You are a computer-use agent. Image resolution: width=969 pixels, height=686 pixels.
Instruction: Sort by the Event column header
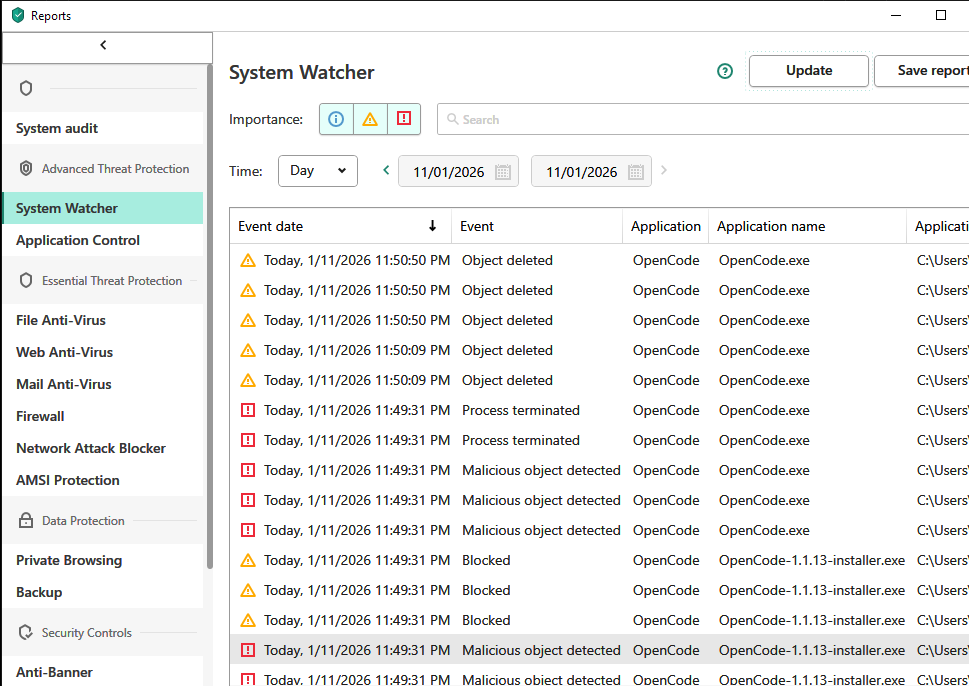pyautogui.click(x=537, y=226)
